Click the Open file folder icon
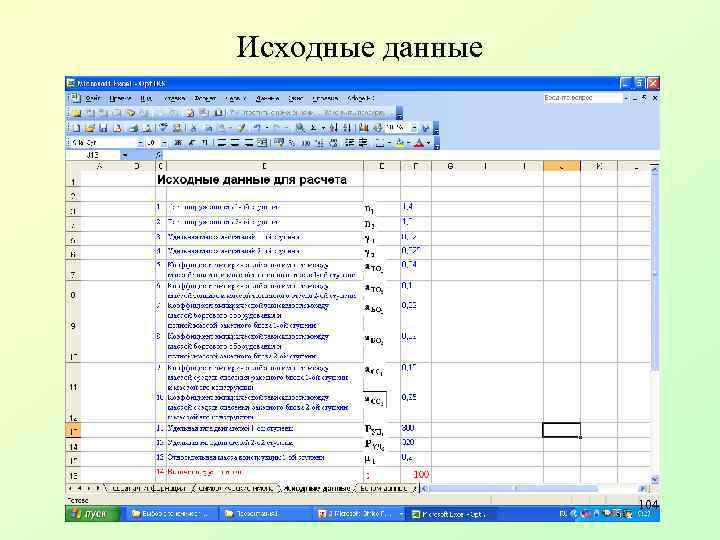The height and width of the screenshot is (540, 720). (x=90, y=128)
